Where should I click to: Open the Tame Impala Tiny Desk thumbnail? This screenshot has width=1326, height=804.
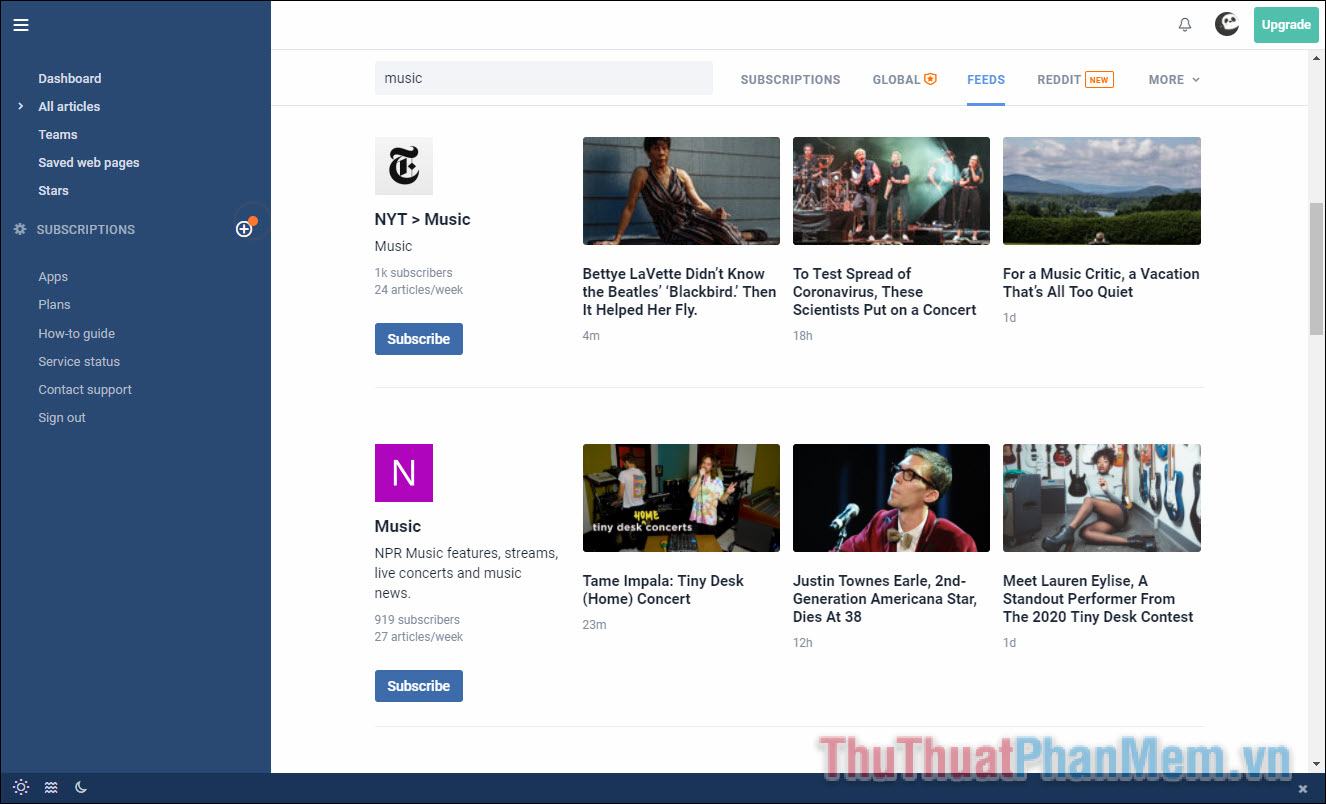tap(681, 498)
